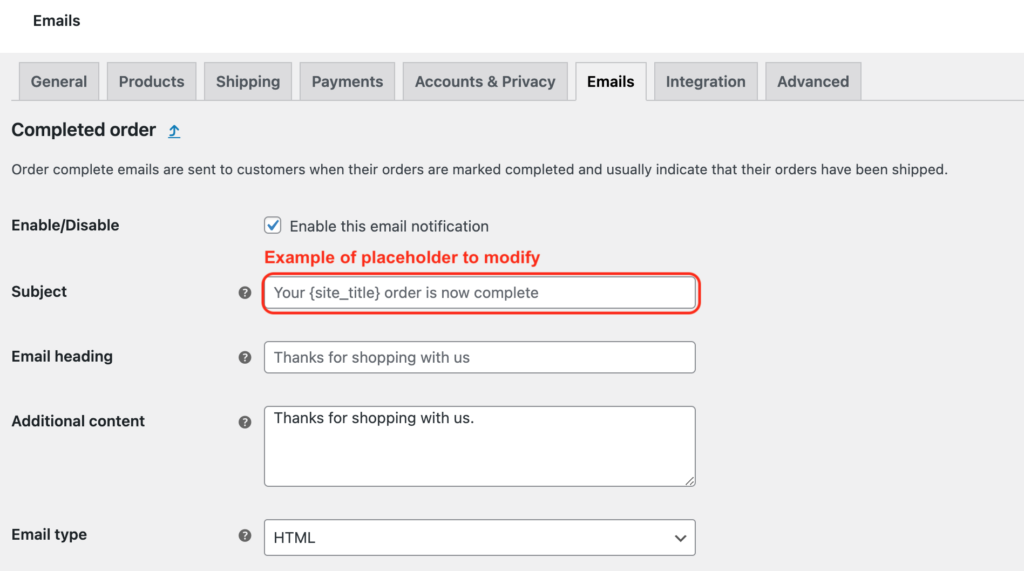1024x571 pixels.
Task: Uncheck Enable this email notification
Action: (x=272, y=225)
